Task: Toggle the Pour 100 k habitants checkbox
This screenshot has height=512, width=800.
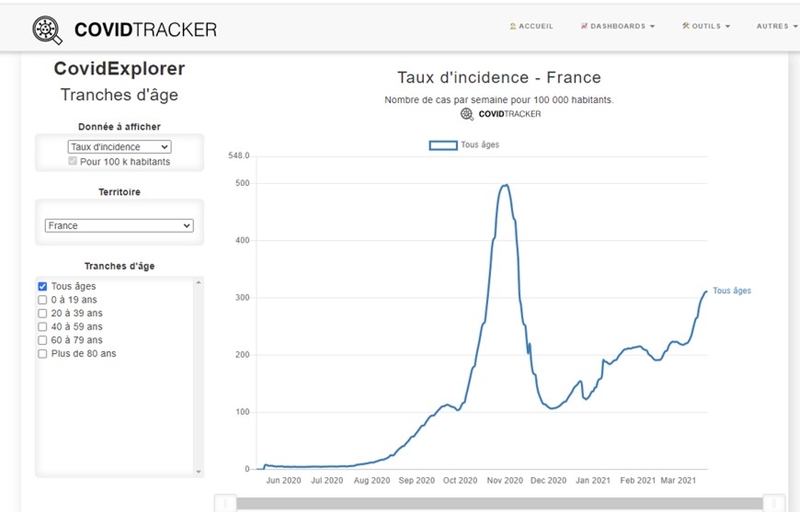Action: coord(72,161)
